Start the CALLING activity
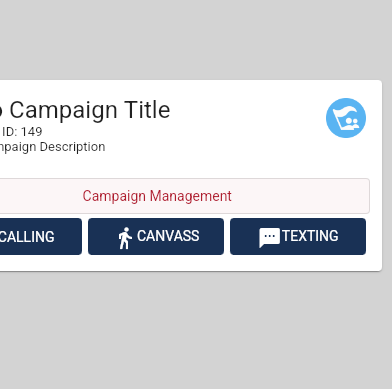 (41, 236)
